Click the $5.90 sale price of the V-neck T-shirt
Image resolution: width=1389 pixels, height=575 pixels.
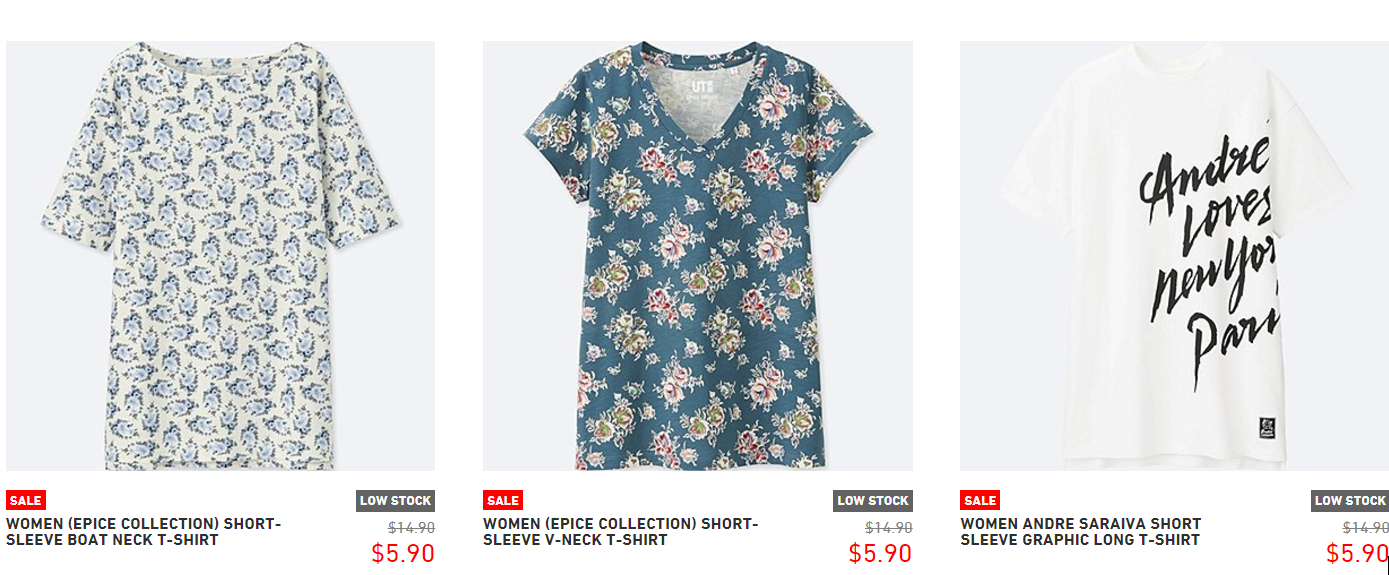(880, 553)
